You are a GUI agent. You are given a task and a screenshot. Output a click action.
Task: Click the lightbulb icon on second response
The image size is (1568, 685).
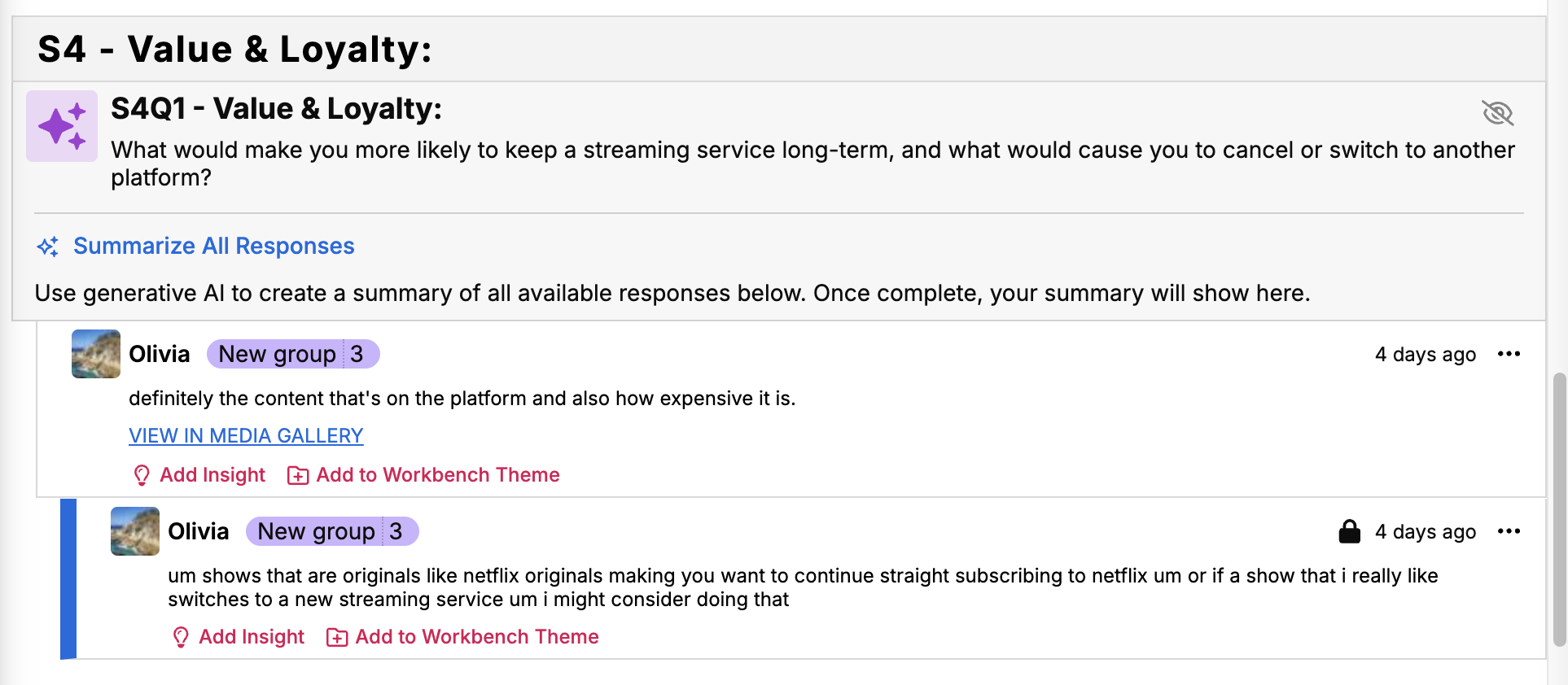181,637
